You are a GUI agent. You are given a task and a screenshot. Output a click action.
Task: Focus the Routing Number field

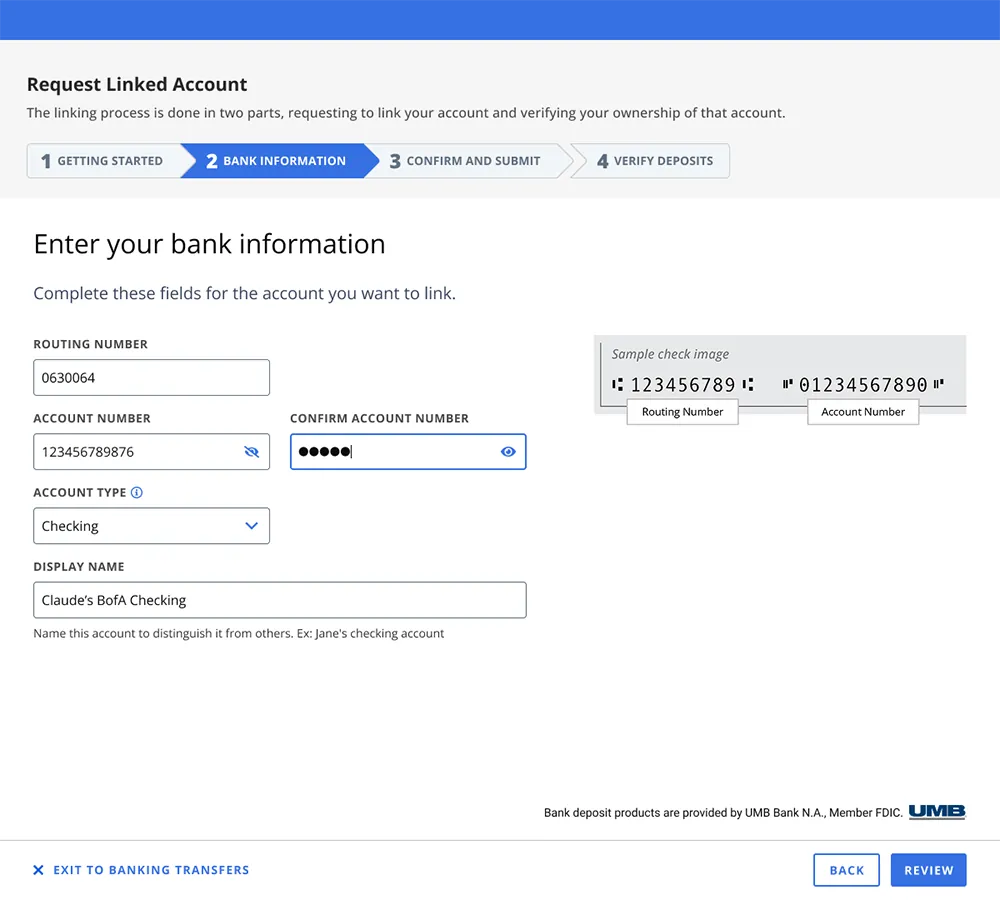tap(151, 378)
